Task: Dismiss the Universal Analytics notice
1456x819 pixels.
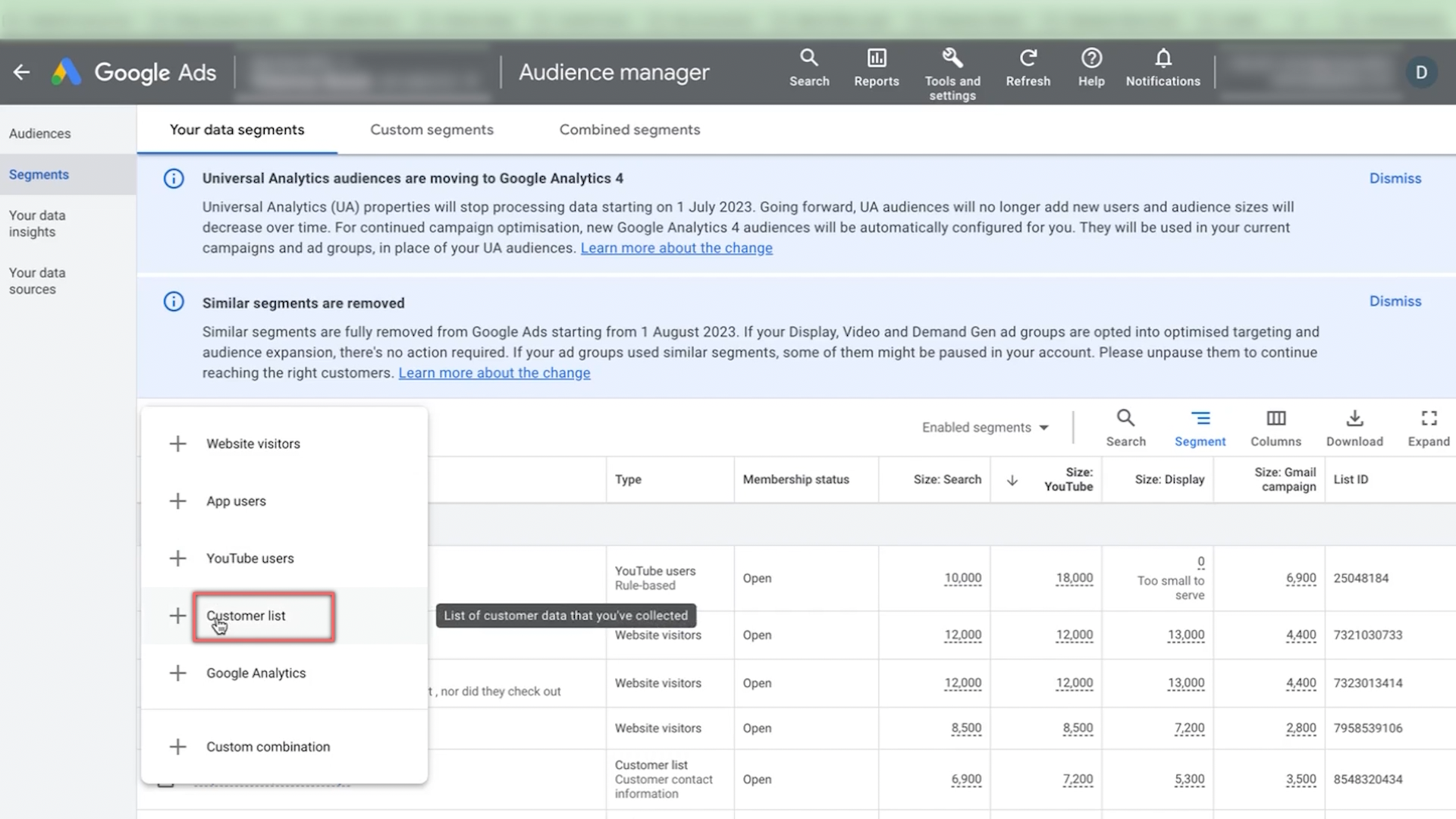Action: pyautogui.click(x=1394, y=178)
